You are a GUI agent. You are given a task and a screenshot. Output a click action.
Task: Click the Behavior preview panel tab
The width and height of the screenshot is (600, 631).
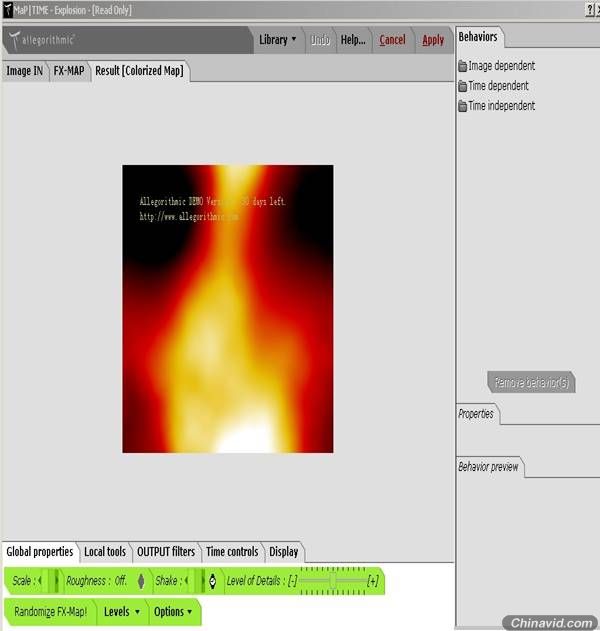488,467
